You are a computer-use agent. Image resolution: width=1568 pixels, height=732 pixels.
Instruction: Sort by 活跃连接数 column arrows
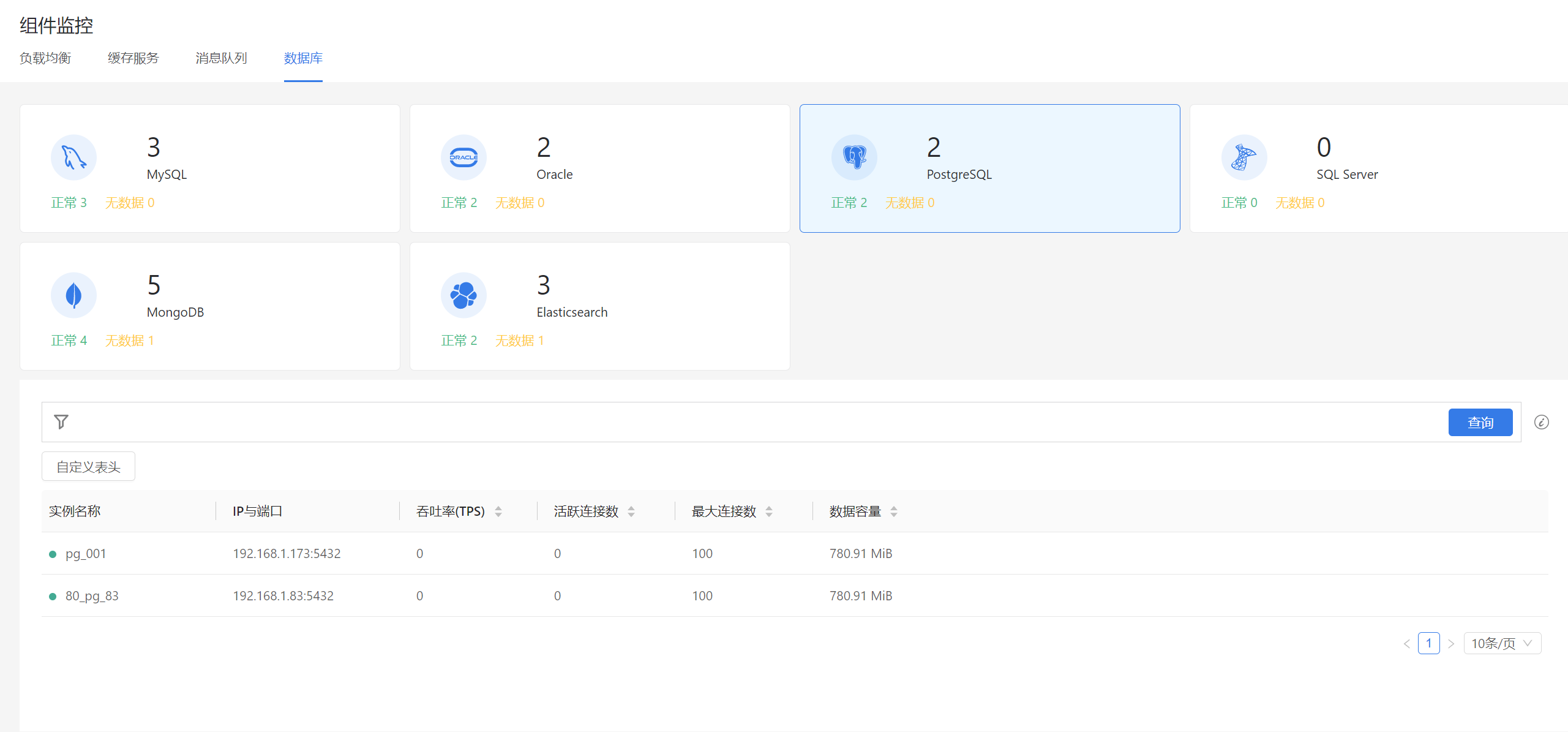631,511
